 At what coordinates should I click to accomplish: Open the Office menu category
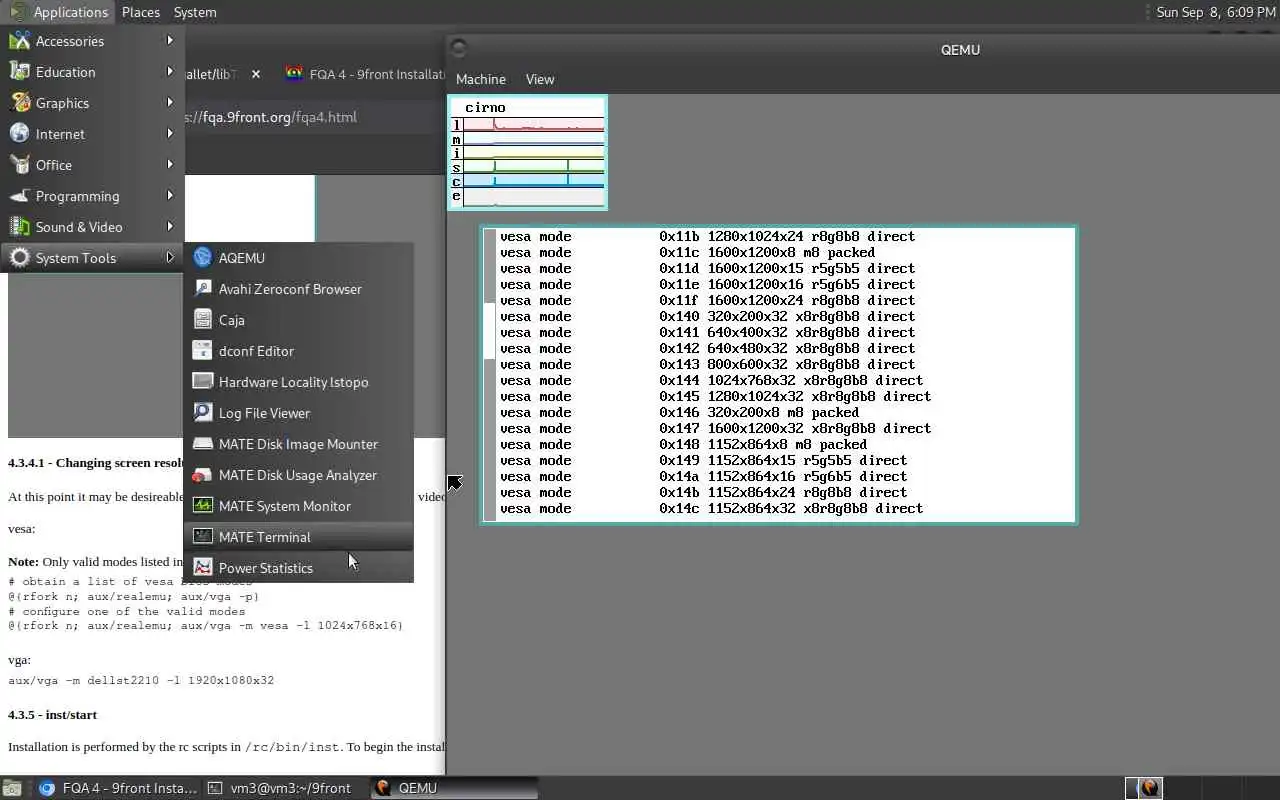[x=92, y=165]
